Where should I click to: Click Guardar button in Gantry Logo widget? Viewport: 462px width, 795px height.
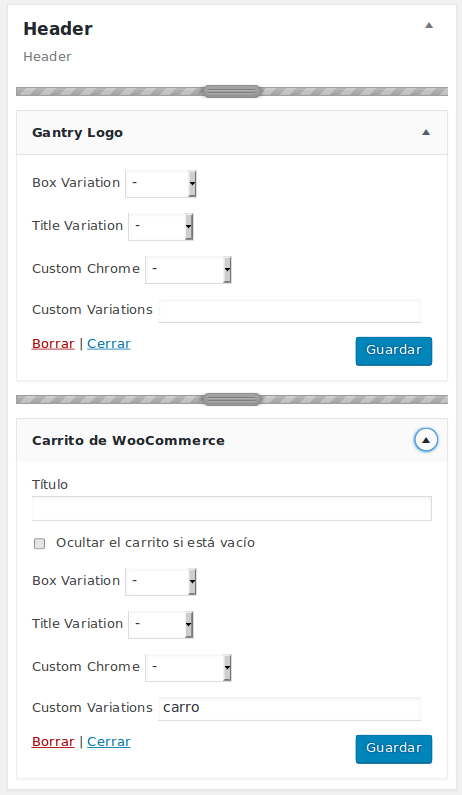pyautogui.click(x=394, y=351)
